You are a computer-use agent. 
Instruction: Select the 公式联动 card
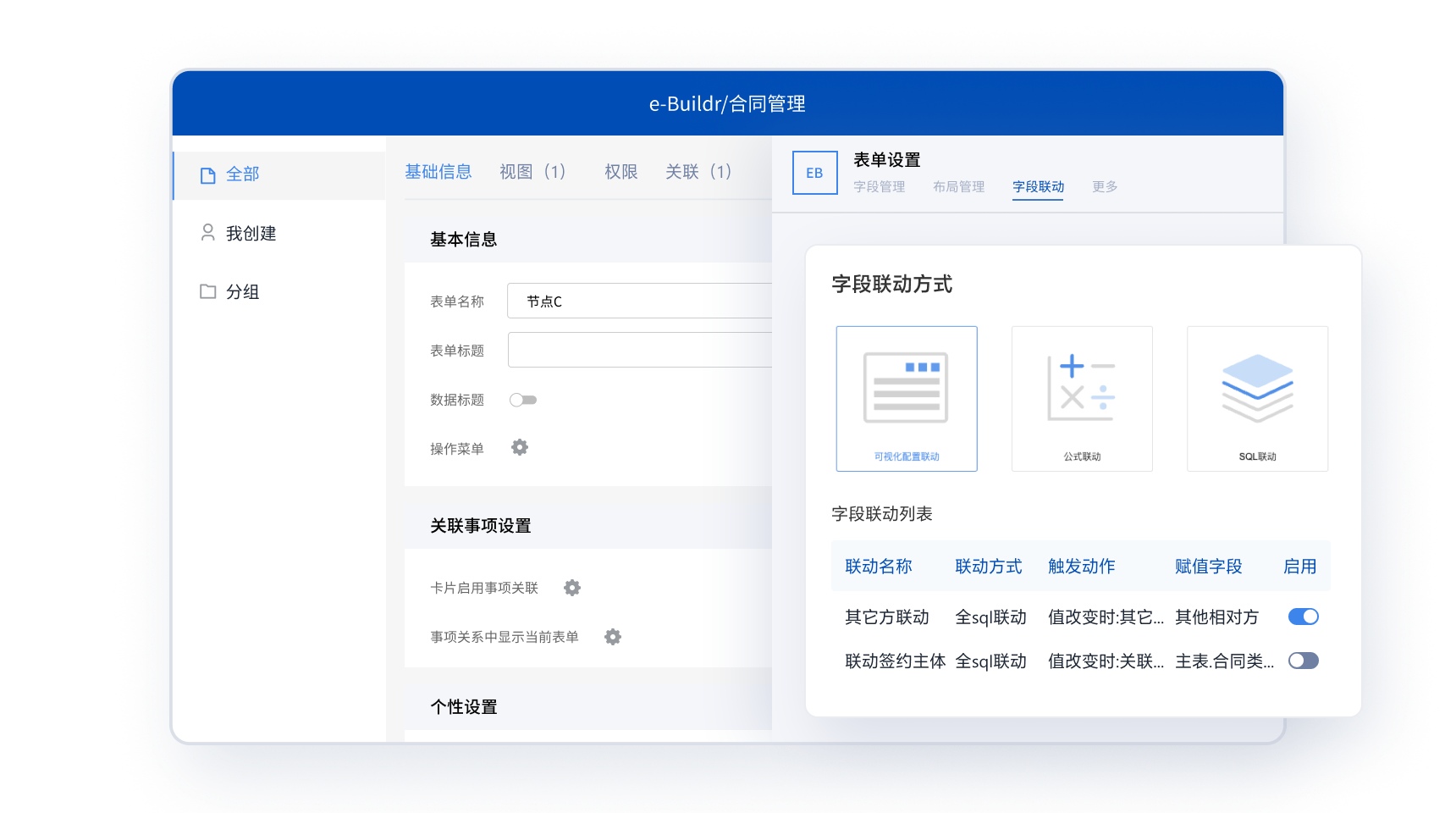tap(1082, 399)
